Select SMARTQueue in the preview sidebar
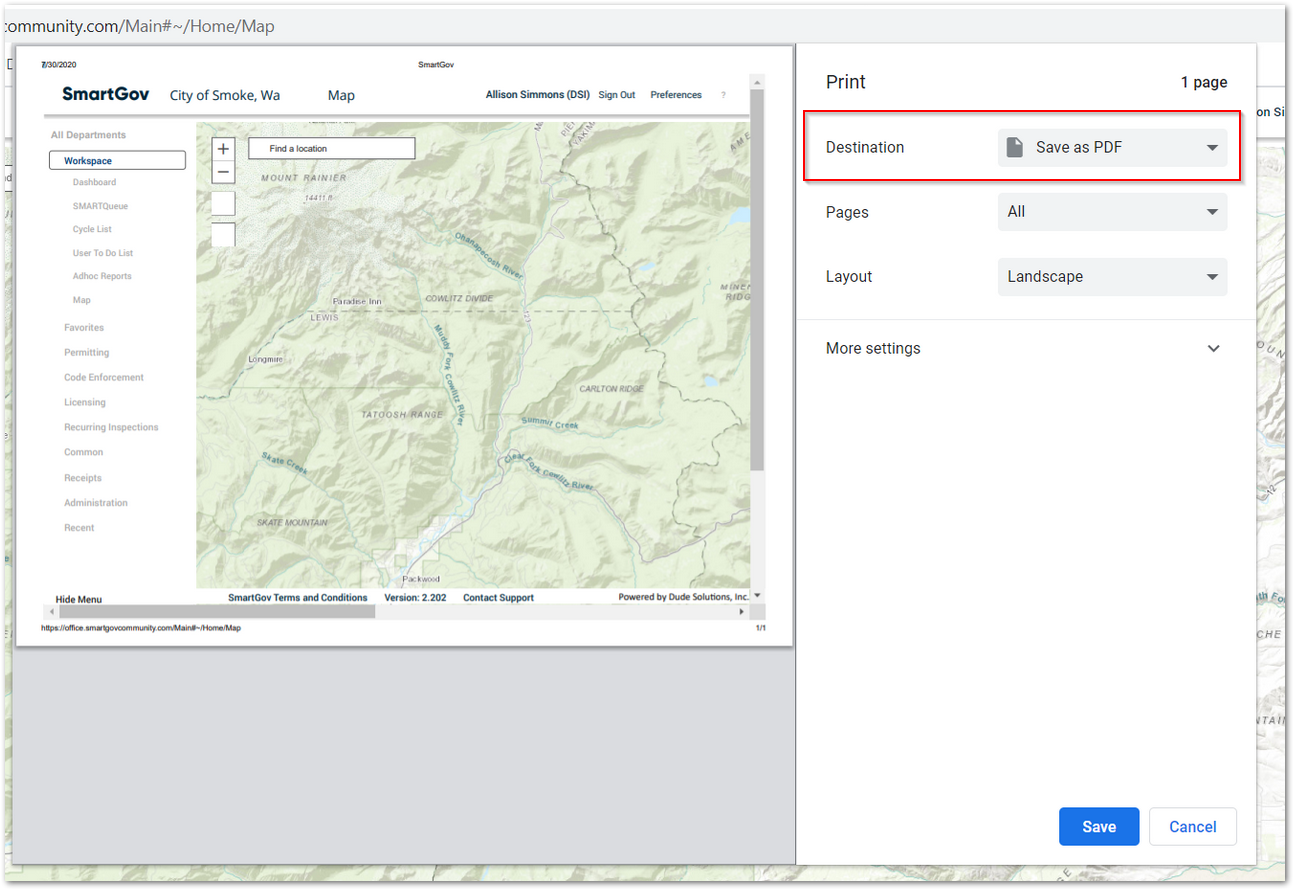This screenshot has height=890, width=1294. (100, 206)
